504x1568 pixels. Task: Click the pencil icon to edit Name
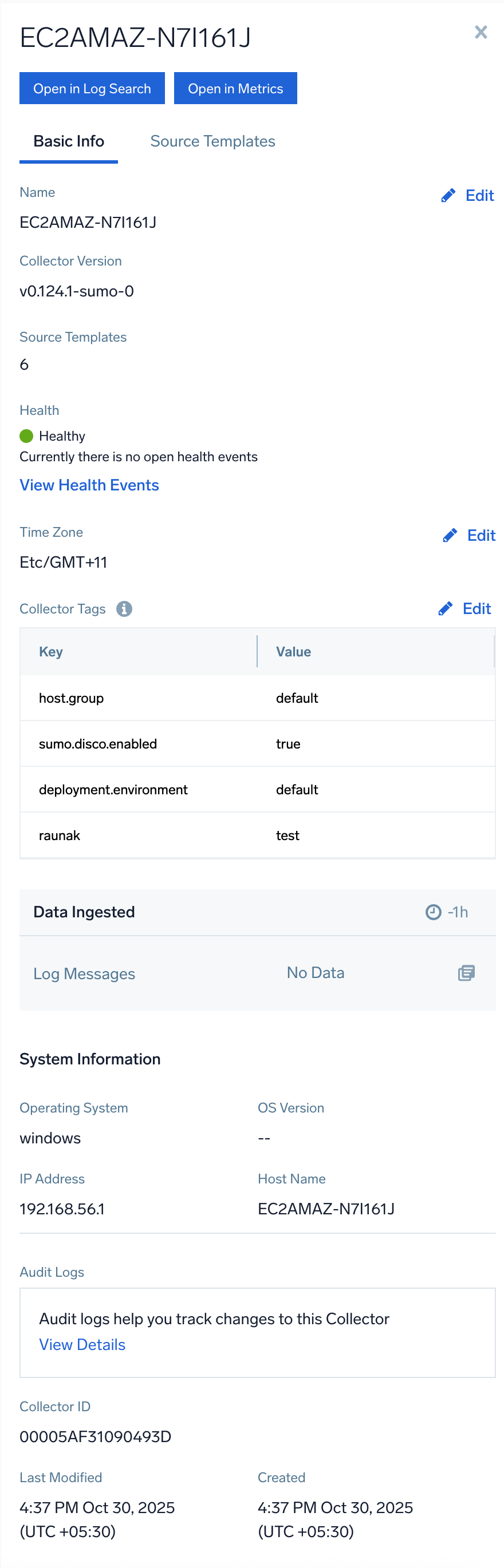pos(448,195)
